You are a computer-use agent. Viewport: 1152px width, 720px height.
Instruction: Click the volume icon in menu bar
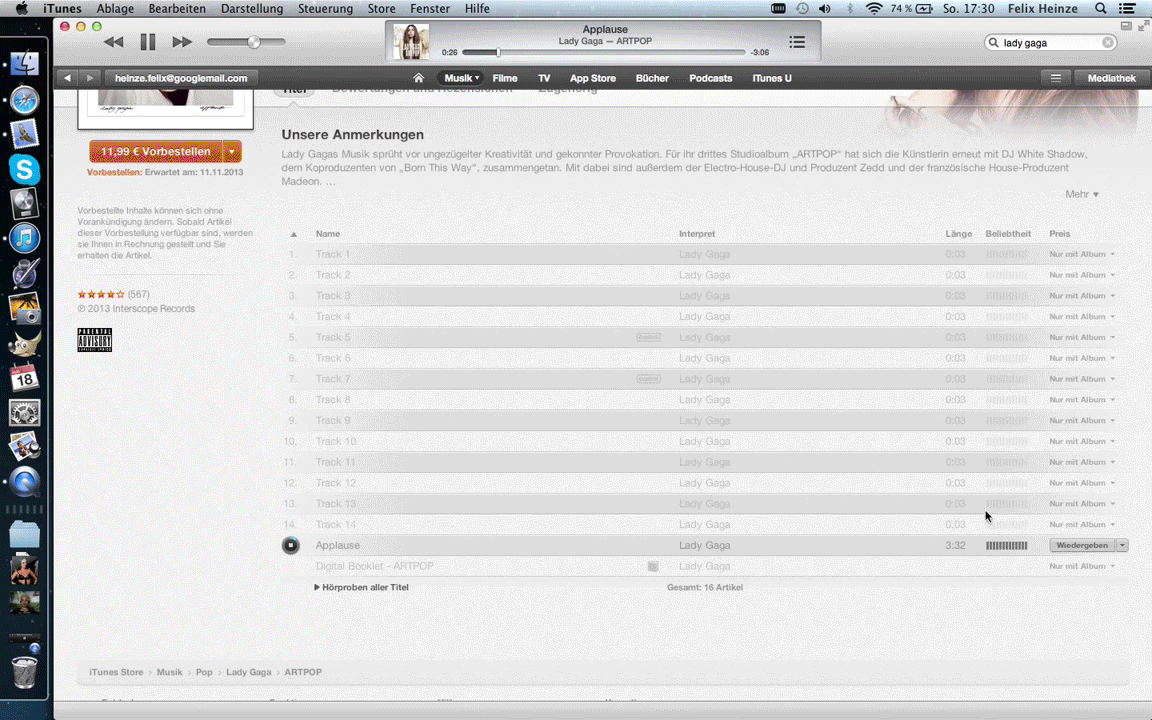(x=825, y=9)
